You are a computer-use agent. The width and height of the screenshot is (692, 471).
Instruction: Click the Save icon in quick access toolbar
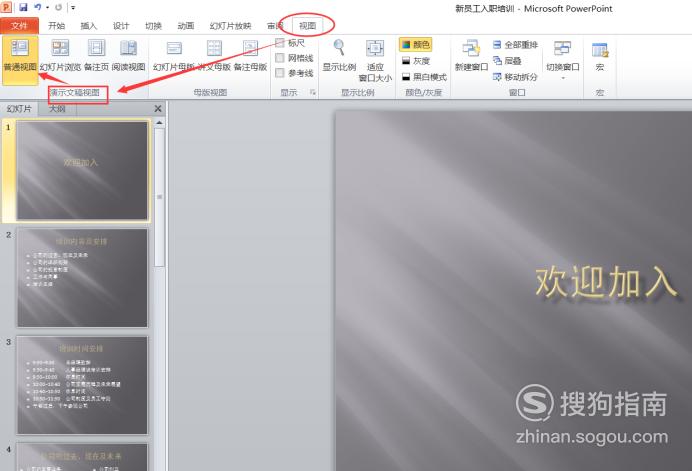[23, 7]
